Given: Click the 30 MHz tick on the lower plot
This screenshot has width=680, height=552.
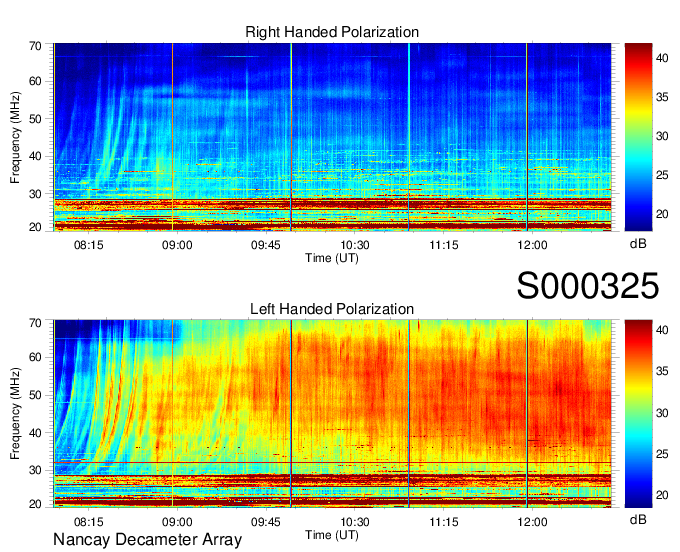Looking at the screenshot, I should pos(35,470).
